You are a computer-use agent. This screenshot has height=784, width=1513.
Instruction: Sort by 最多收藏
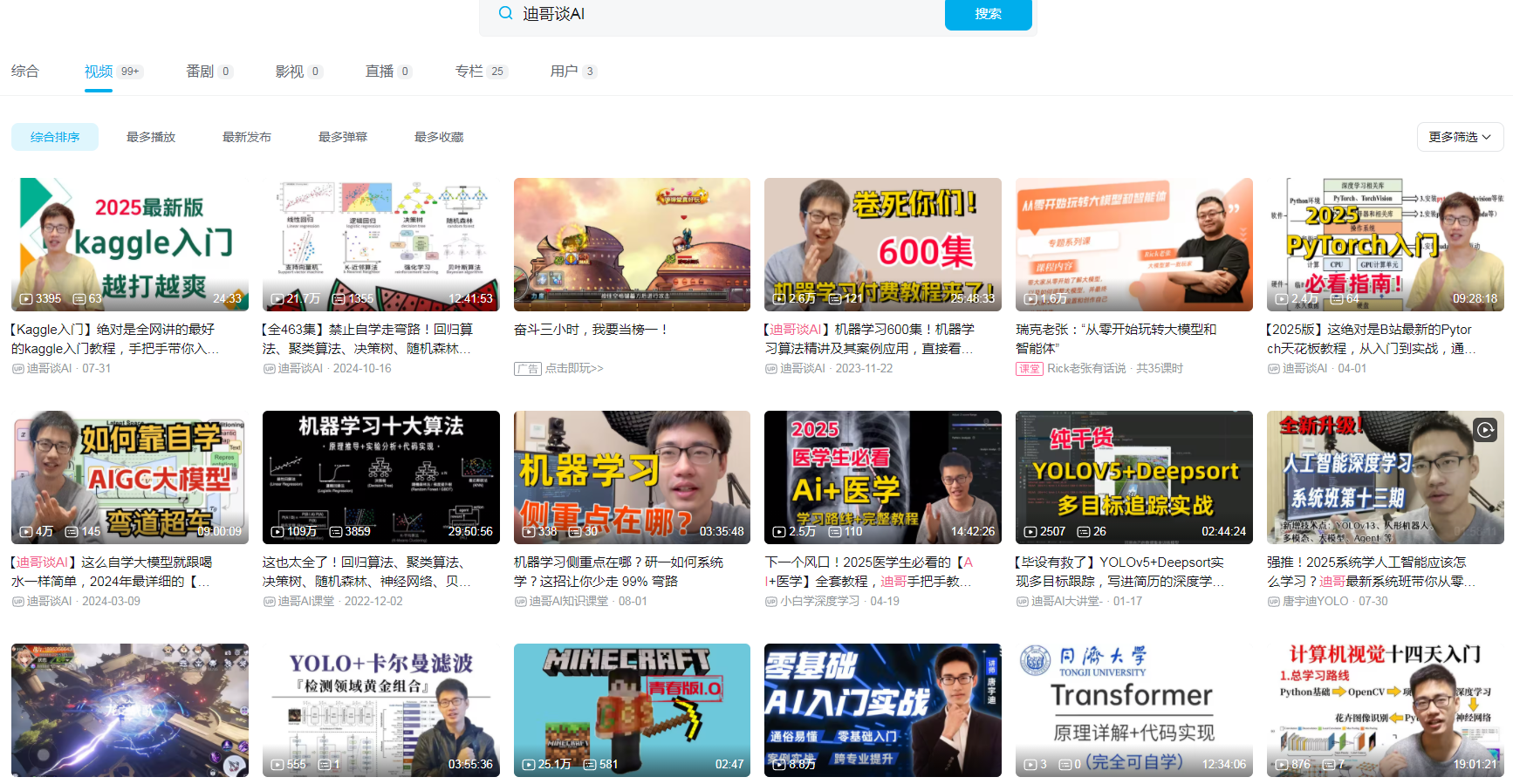pyautogui.click(x=439, y=137)
